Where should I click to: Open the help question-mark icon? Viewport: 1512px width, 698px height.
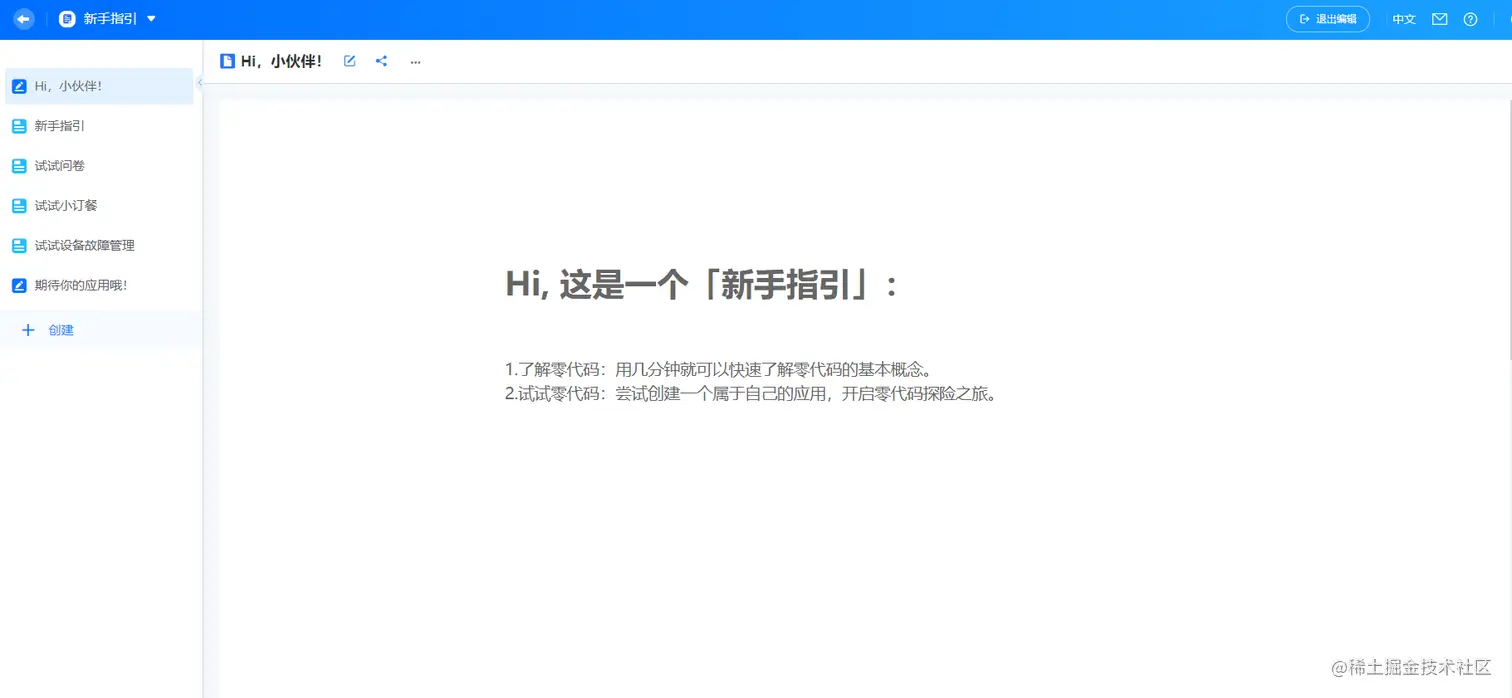click(x=1470, y=18)
